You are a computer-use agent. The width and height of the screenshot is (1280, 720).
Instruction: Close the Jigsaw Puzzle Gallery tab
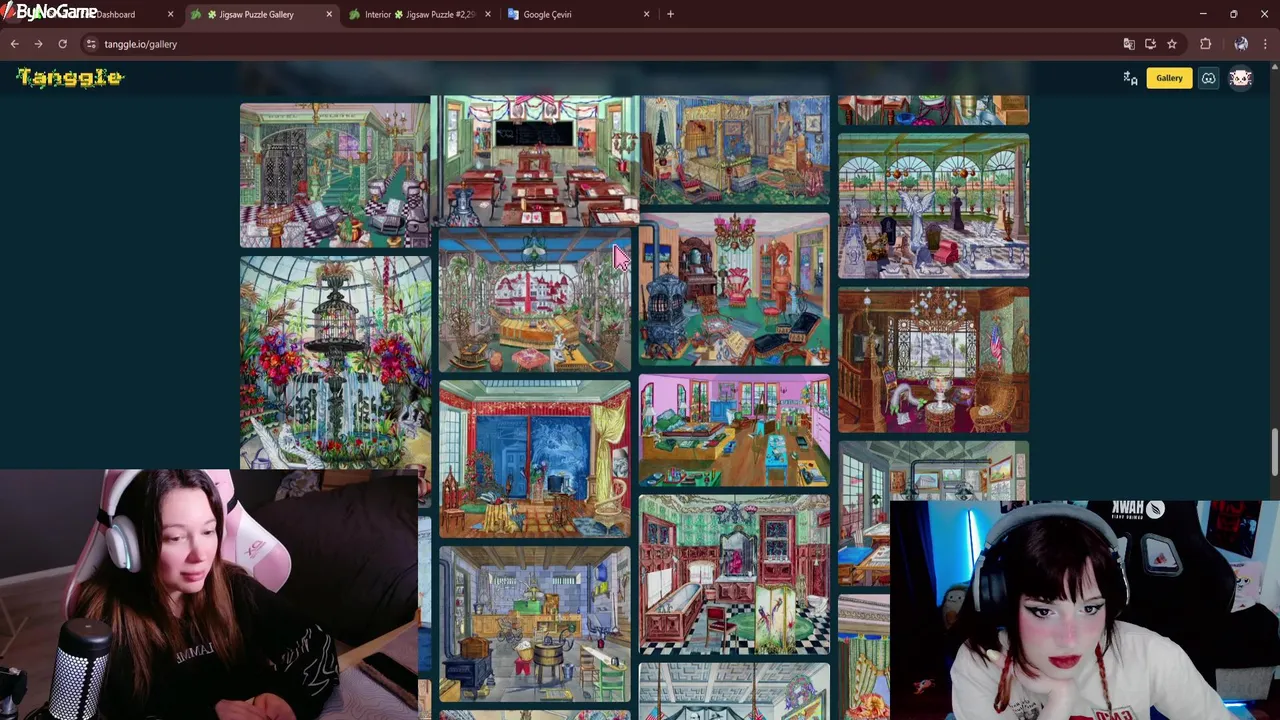point(329,14)
